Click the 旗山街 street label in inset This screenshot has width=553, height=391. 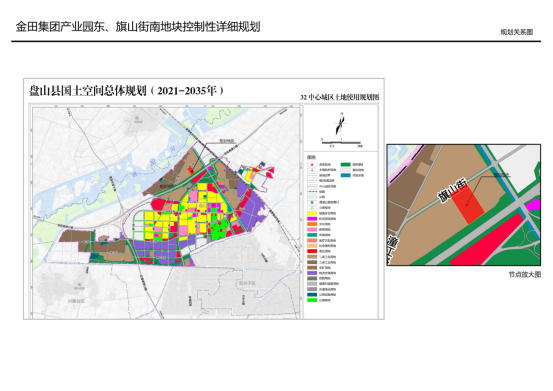pyautogui.click(x=452, y=191)
